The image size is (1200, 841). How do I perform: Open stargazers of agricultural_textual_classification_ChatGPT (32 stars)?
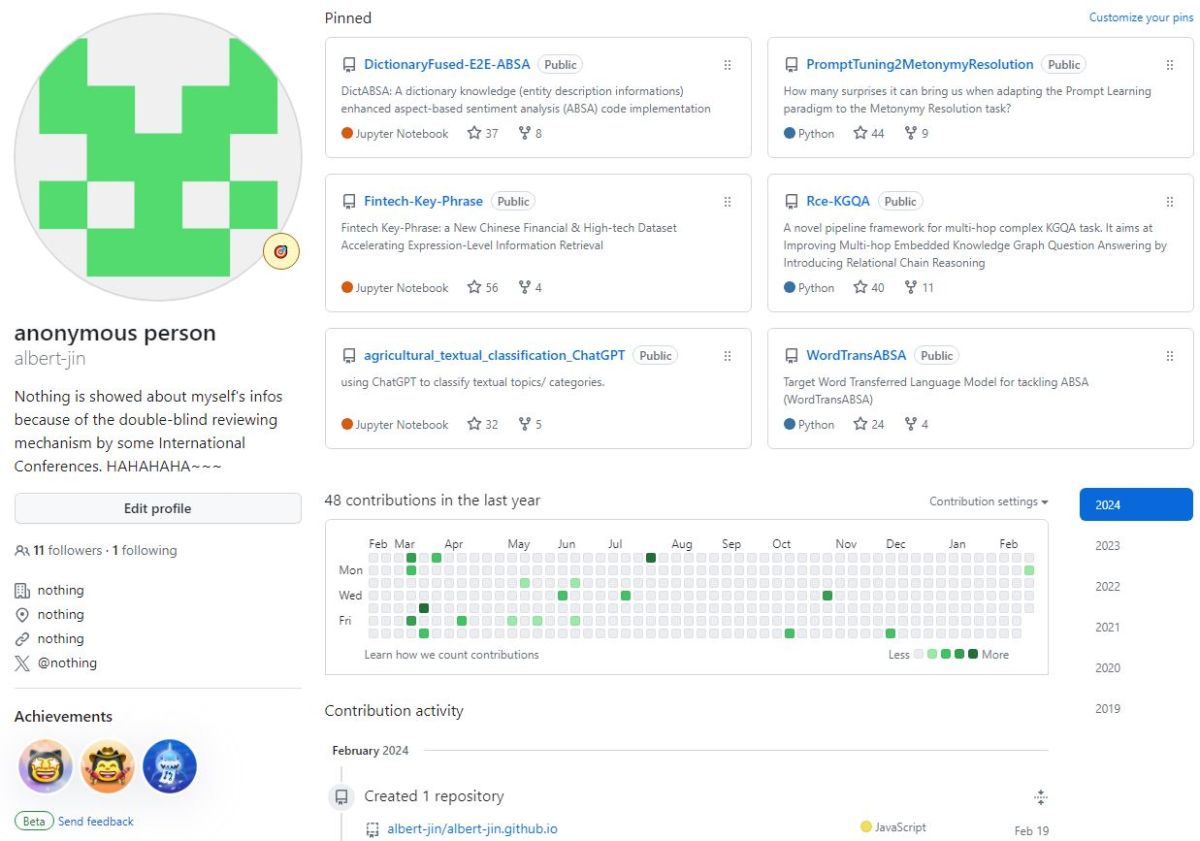(x=483, y=424)
